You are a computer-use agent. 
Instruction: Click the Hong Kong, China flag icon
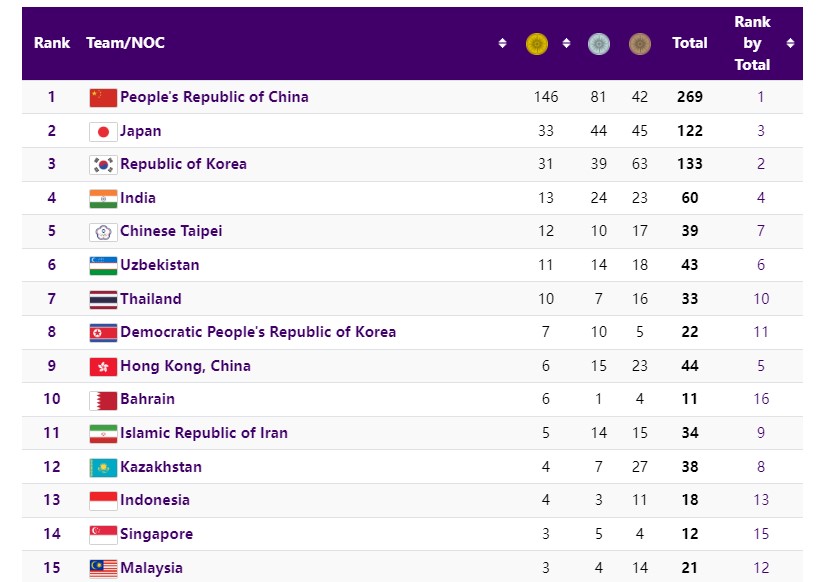103,367
